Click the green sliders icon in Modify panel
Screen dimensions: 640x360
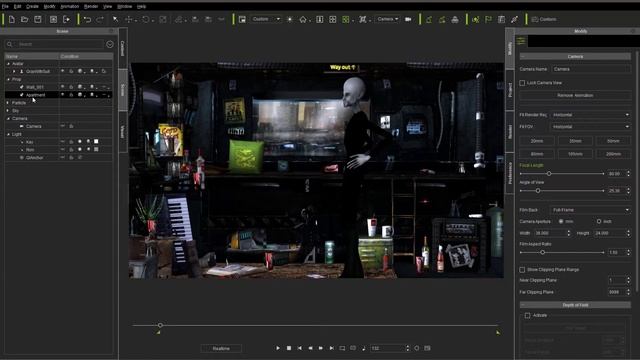coord(521,41)
